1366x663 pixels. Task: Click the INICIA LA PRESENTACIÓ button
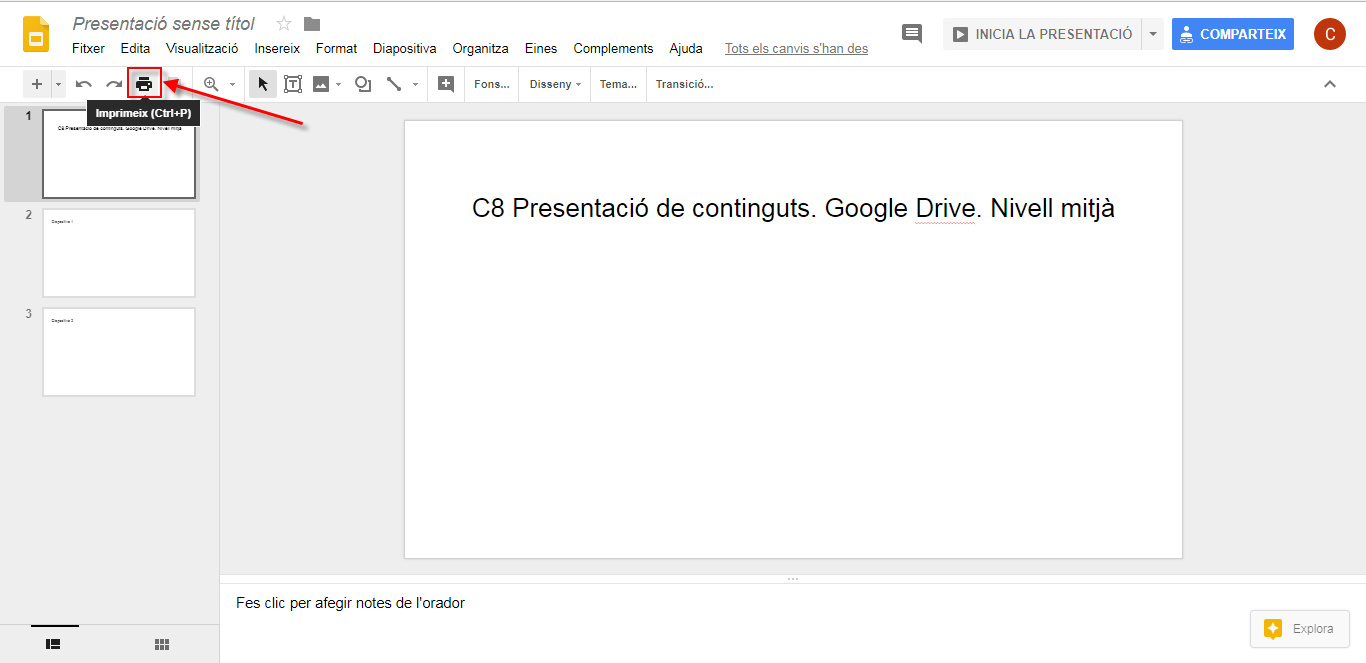[x=1042, y=34]
